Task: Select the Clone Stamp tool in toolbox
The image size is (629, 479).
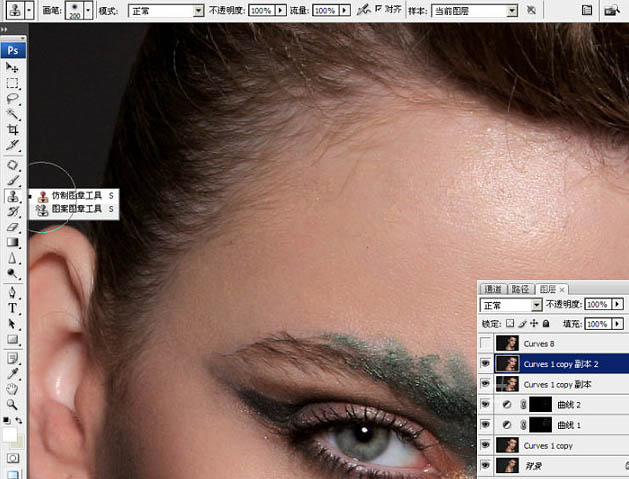Action: tap(13, 196)
